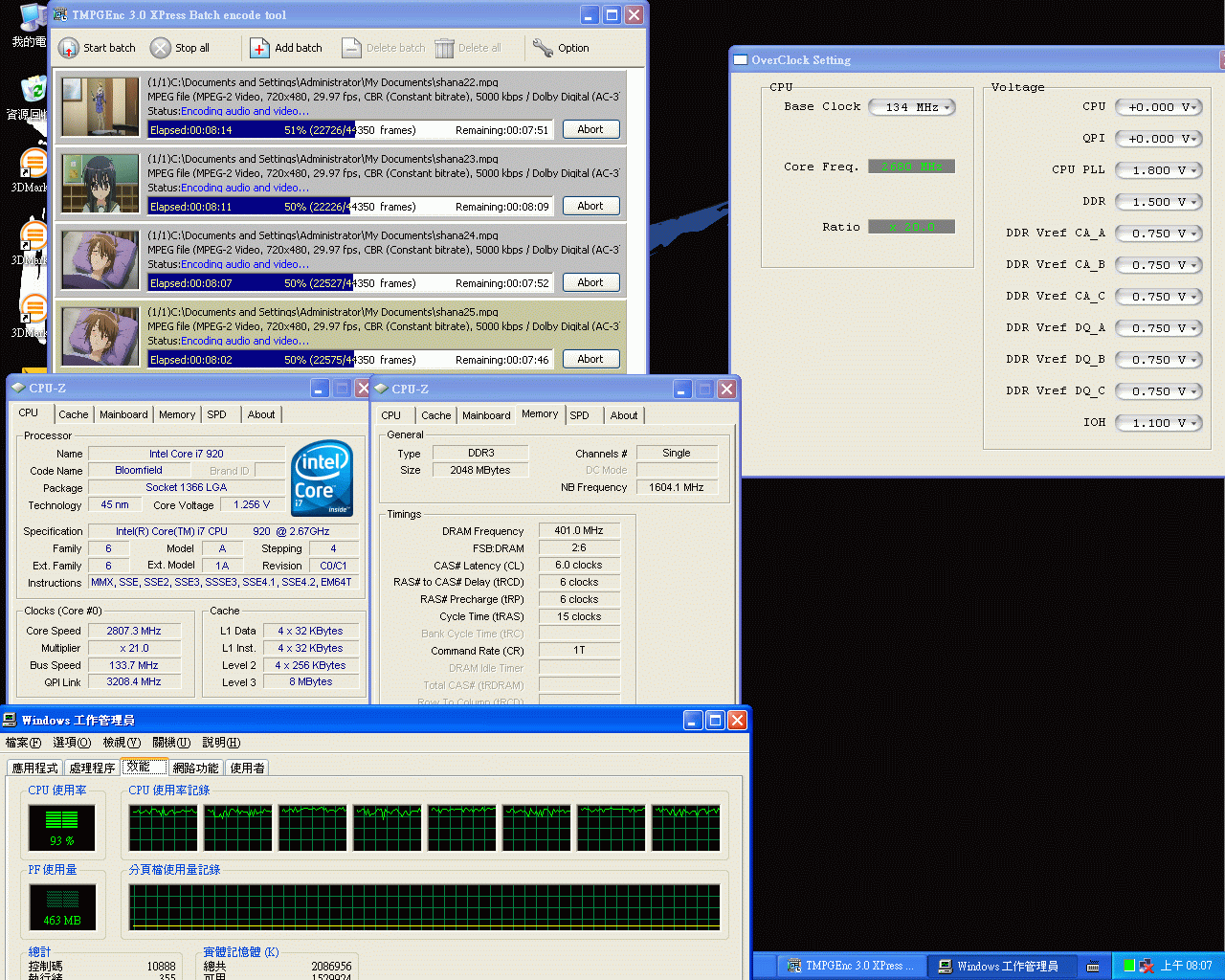
Task: Switch to SPD tab in left CPU-Z window
Action: click(x=217, y=414)
